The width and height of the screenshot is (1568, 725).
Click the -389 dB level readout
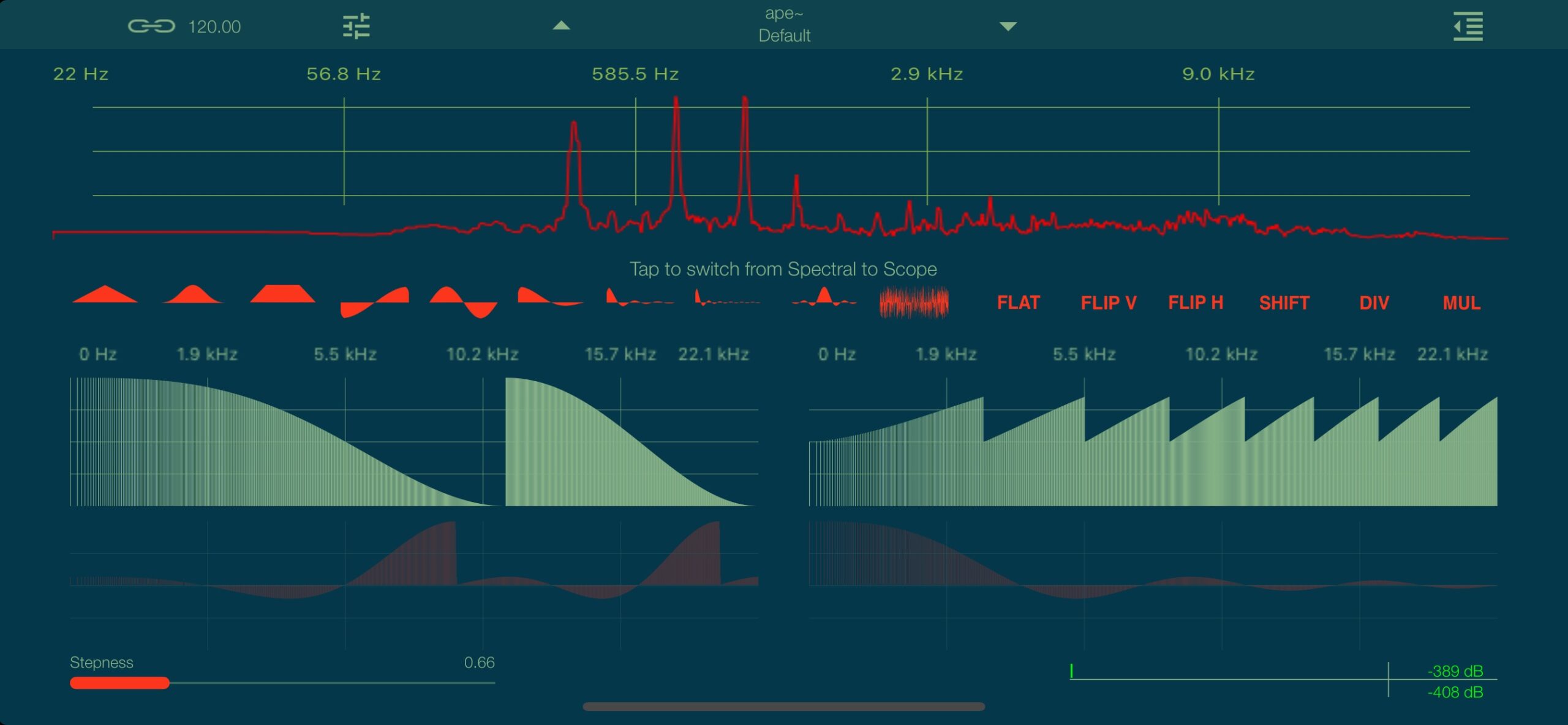1455,671
